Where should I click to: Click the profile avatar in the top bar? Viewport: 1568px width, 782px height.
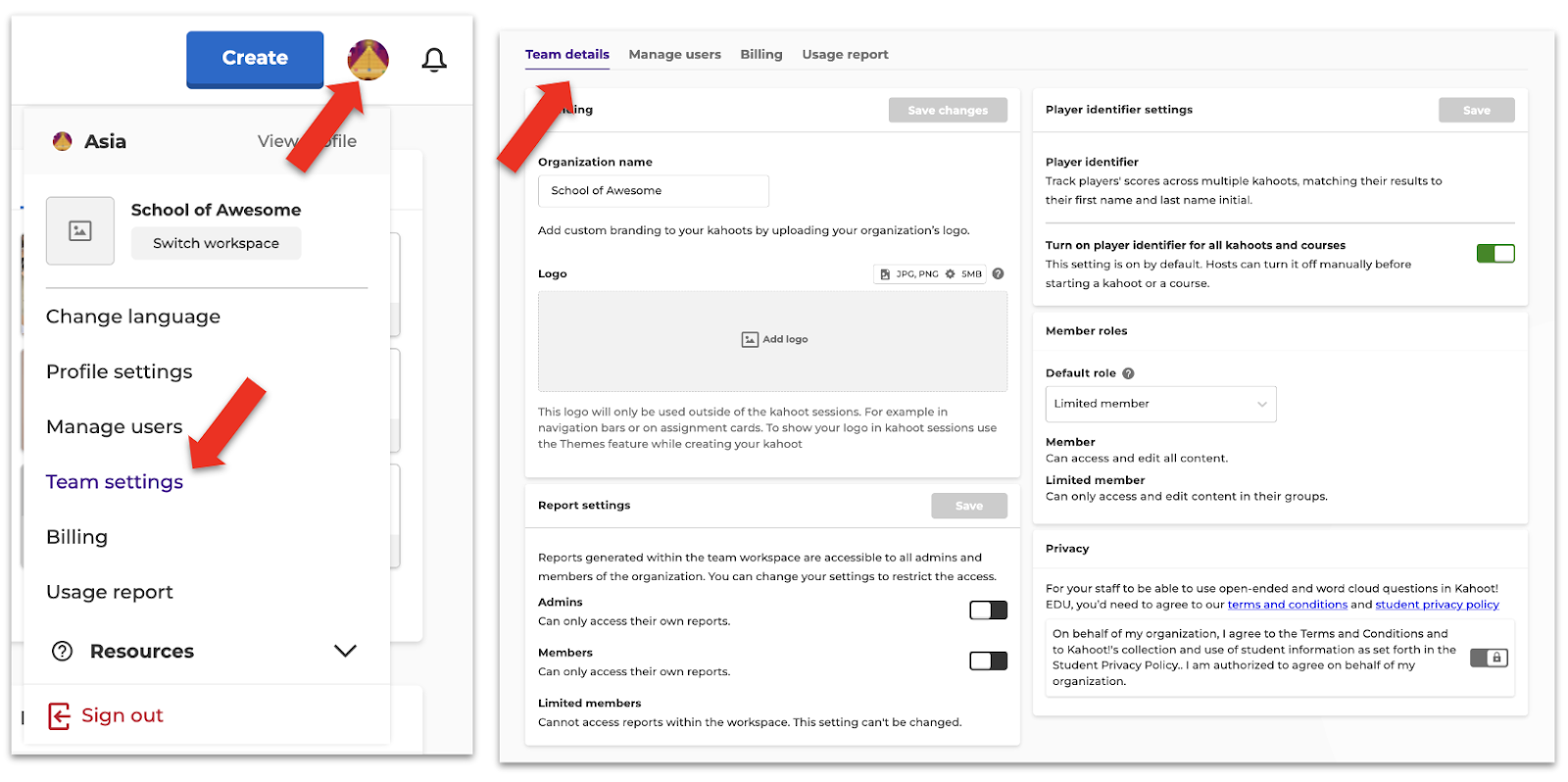tap(367, 60)
